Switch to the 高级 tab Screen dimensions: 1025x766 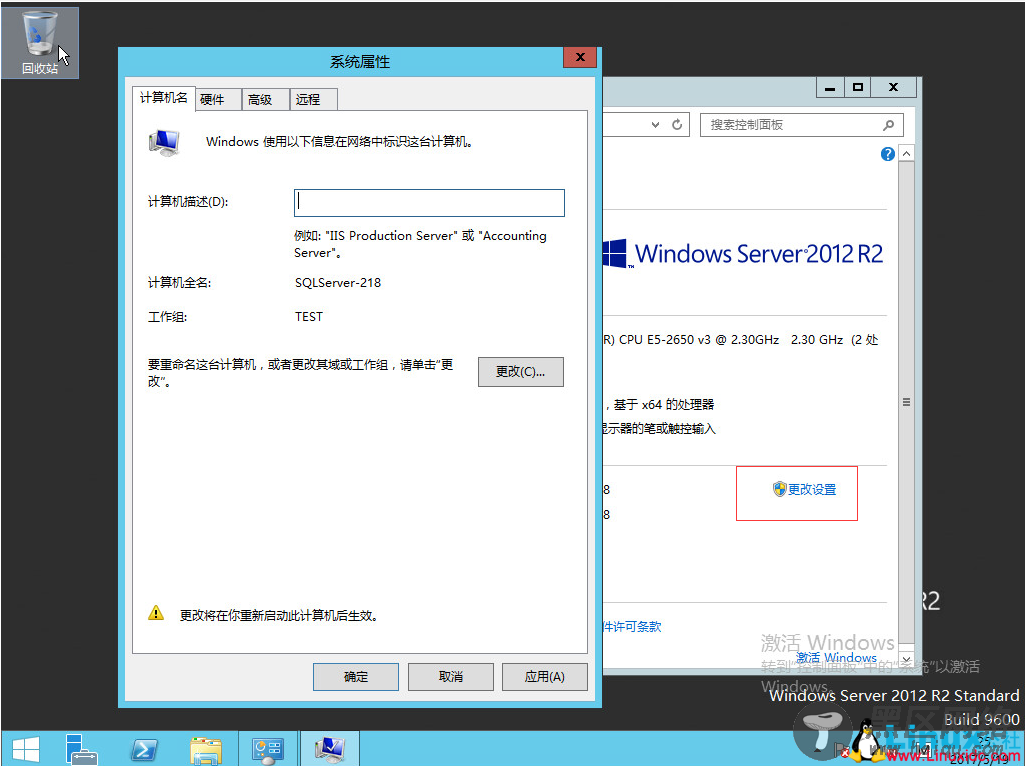[x=265, y=99]
